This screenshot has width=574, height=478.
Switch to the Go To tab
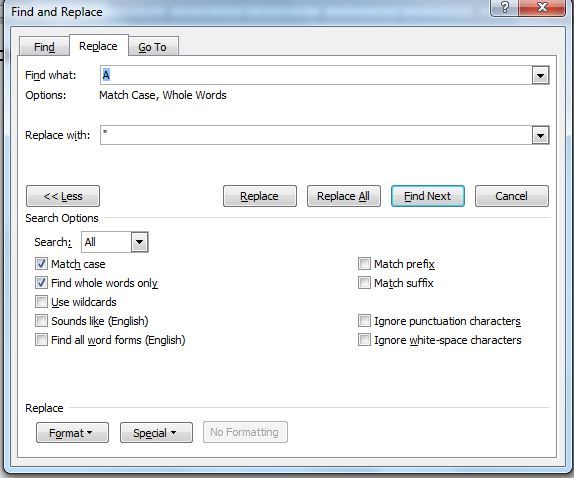(153, 47)
